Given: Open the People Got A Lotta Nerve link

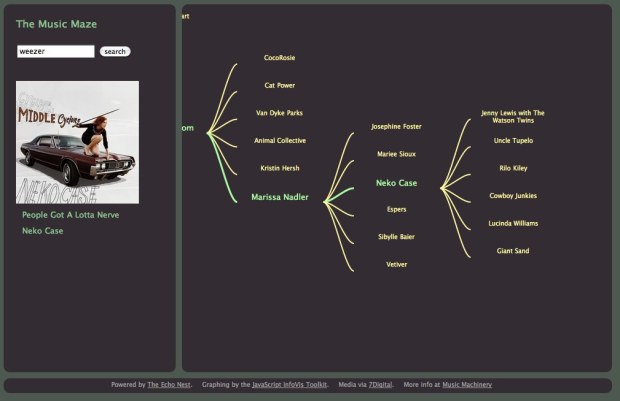Looking at the screenshot, I should [x=70, y=214].
